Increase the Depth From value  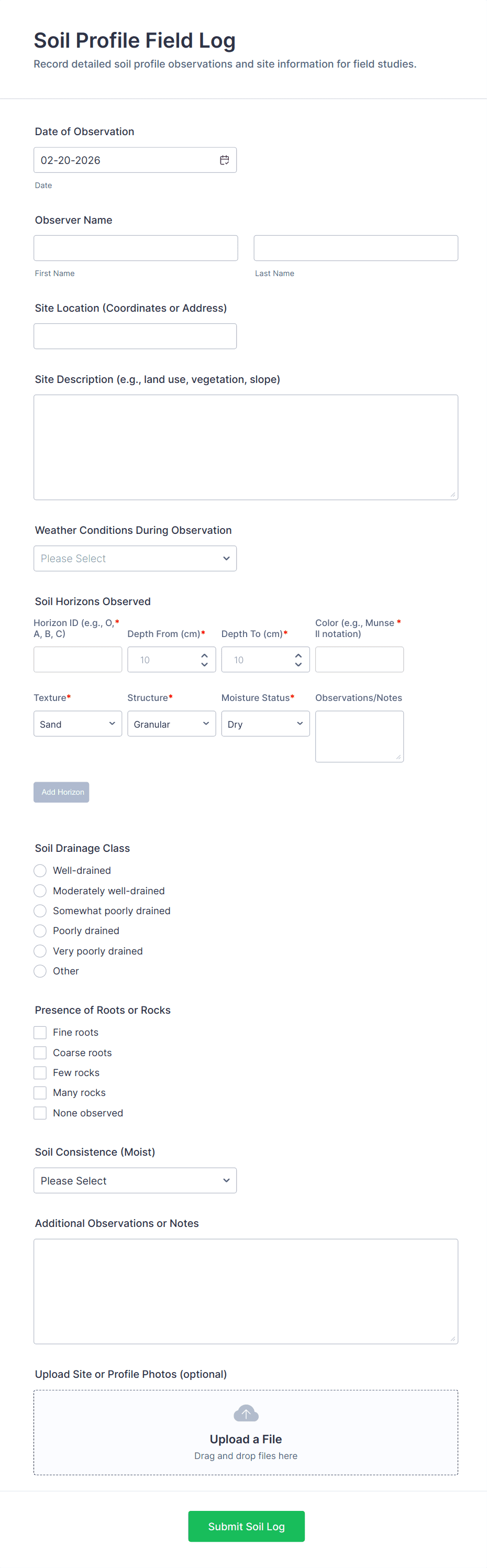point(205,655)
